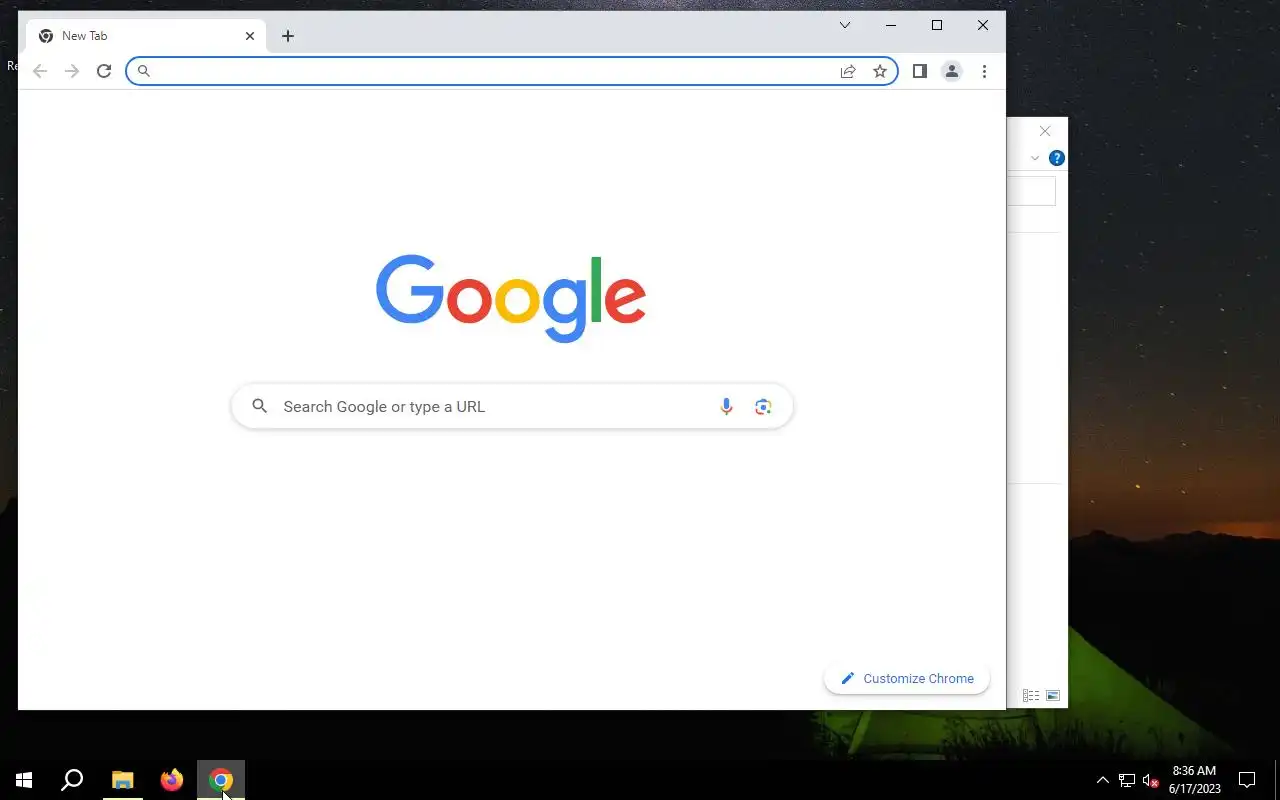Viewport: 1280px width, 800px height.
Task: Click the Chrome taskbar icon
Action: (221, 780)
